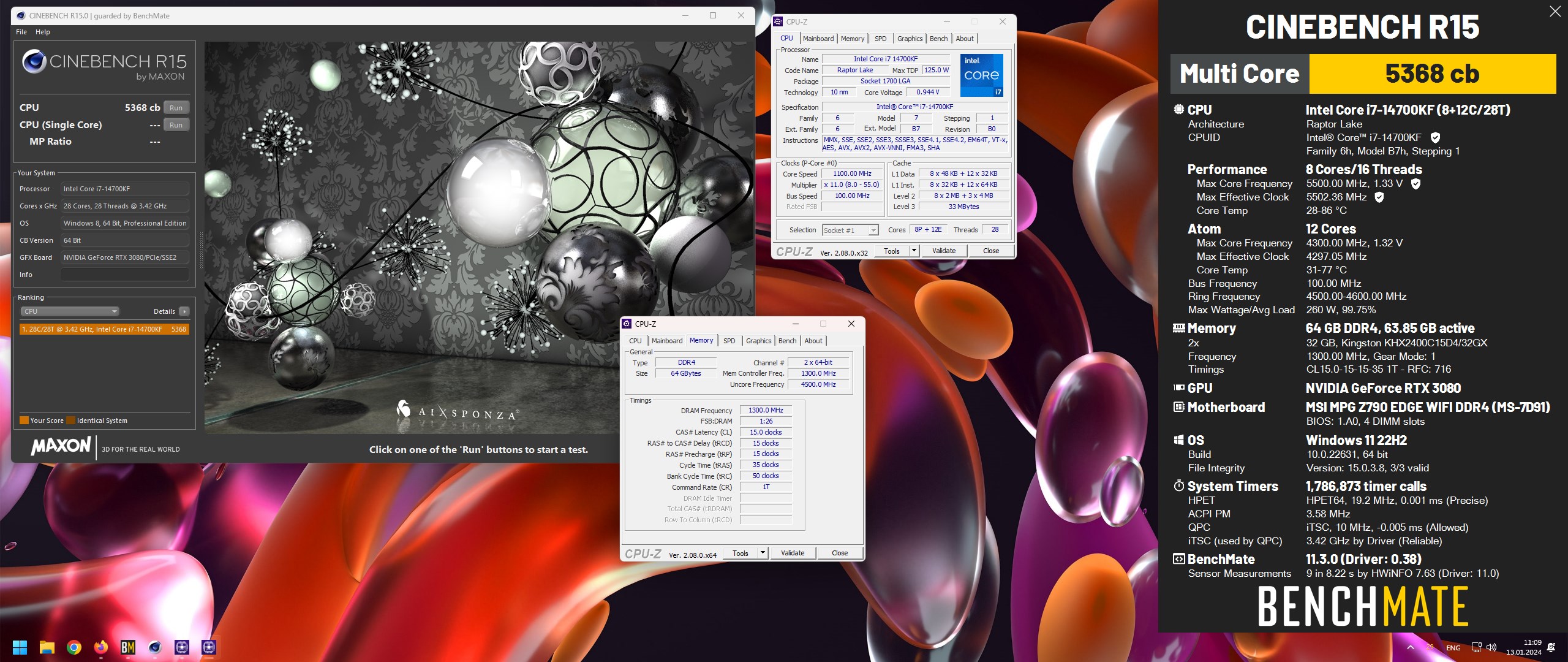Click the Cinebench CPU score 5368 cb
This screenshot has width=1568, height=662.
click(x=143, y=108)
